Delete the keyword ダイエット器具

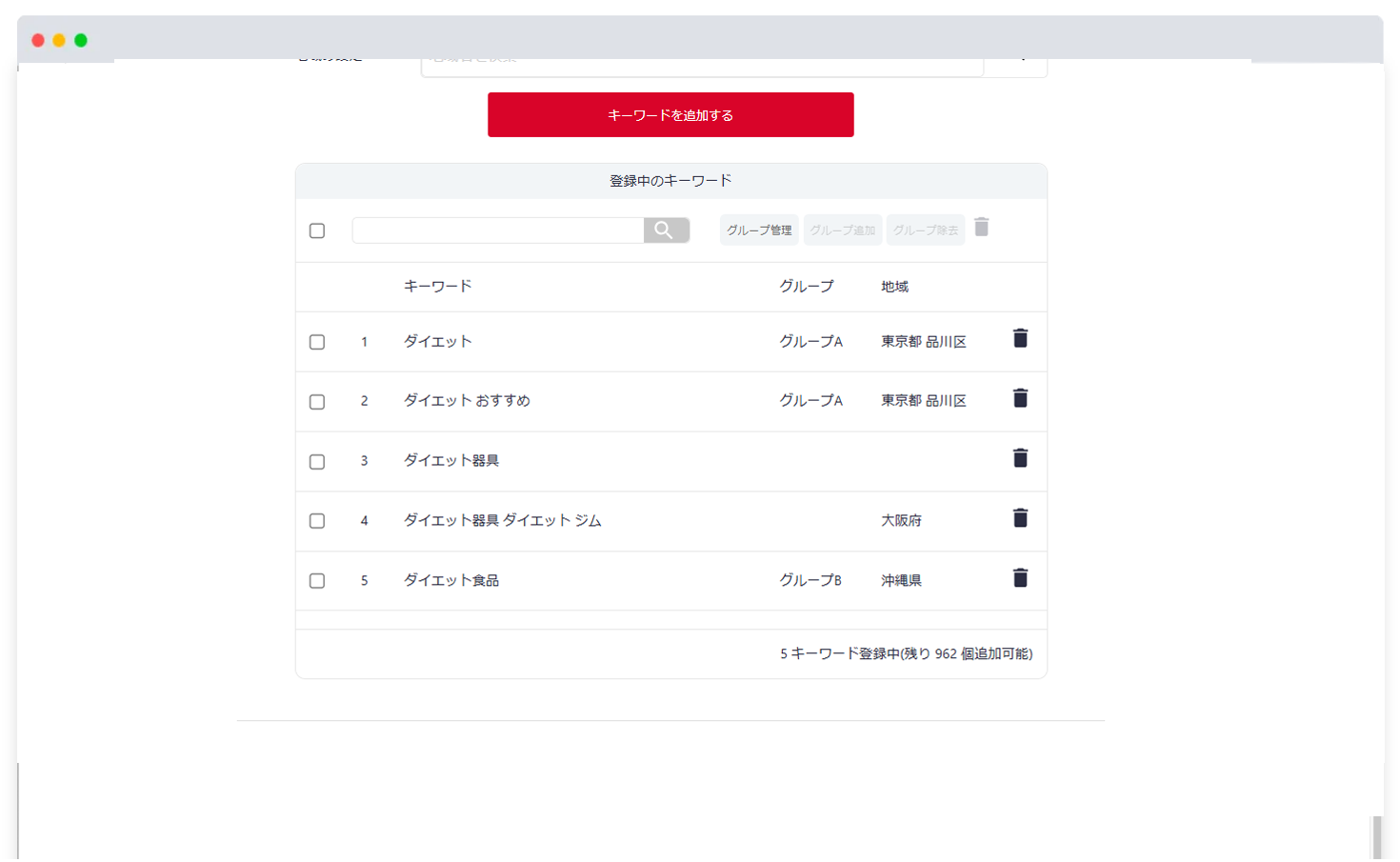click(x=1020, y=458)
